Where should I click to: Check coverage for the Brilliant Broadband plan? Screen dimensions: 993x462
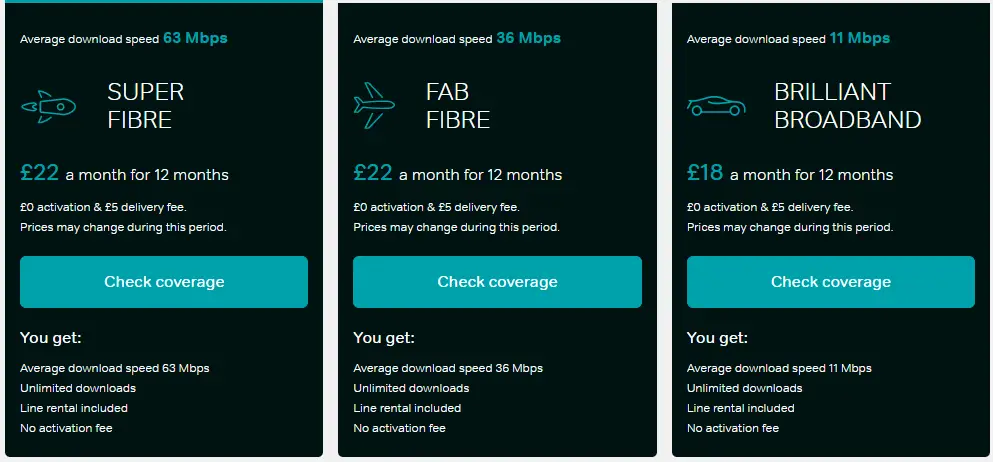click(831, 282)
